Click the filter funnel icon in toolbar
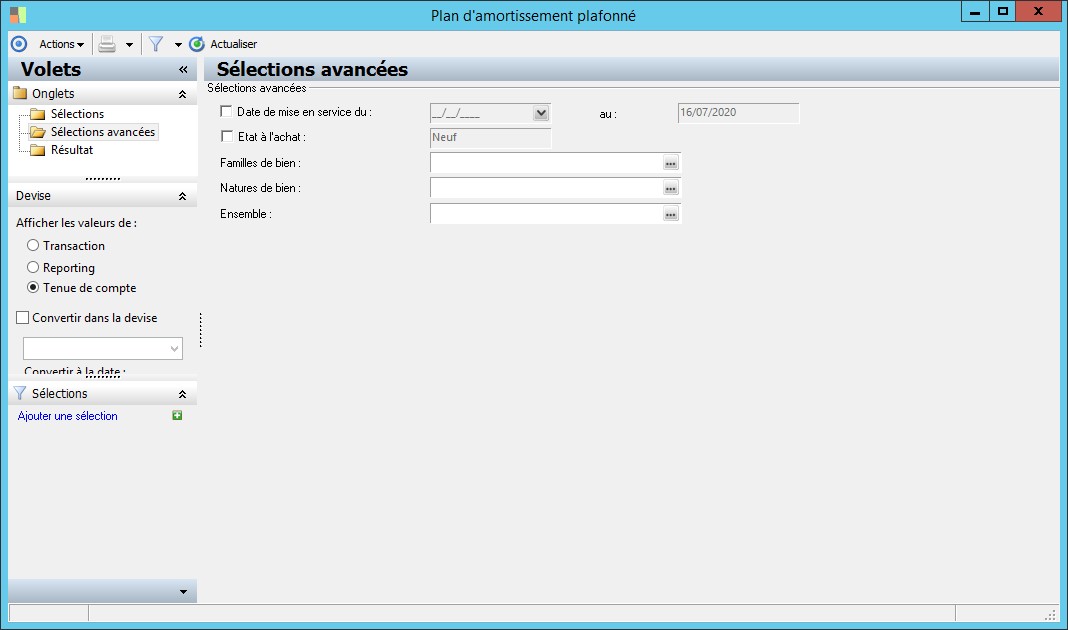 click(x=156, y=44)
